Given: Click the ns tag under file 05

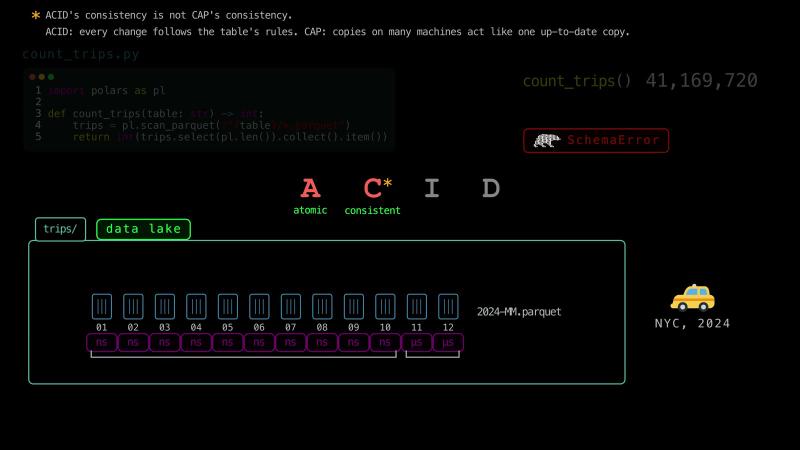Looking at the screenshot, I should pos(228,342).
